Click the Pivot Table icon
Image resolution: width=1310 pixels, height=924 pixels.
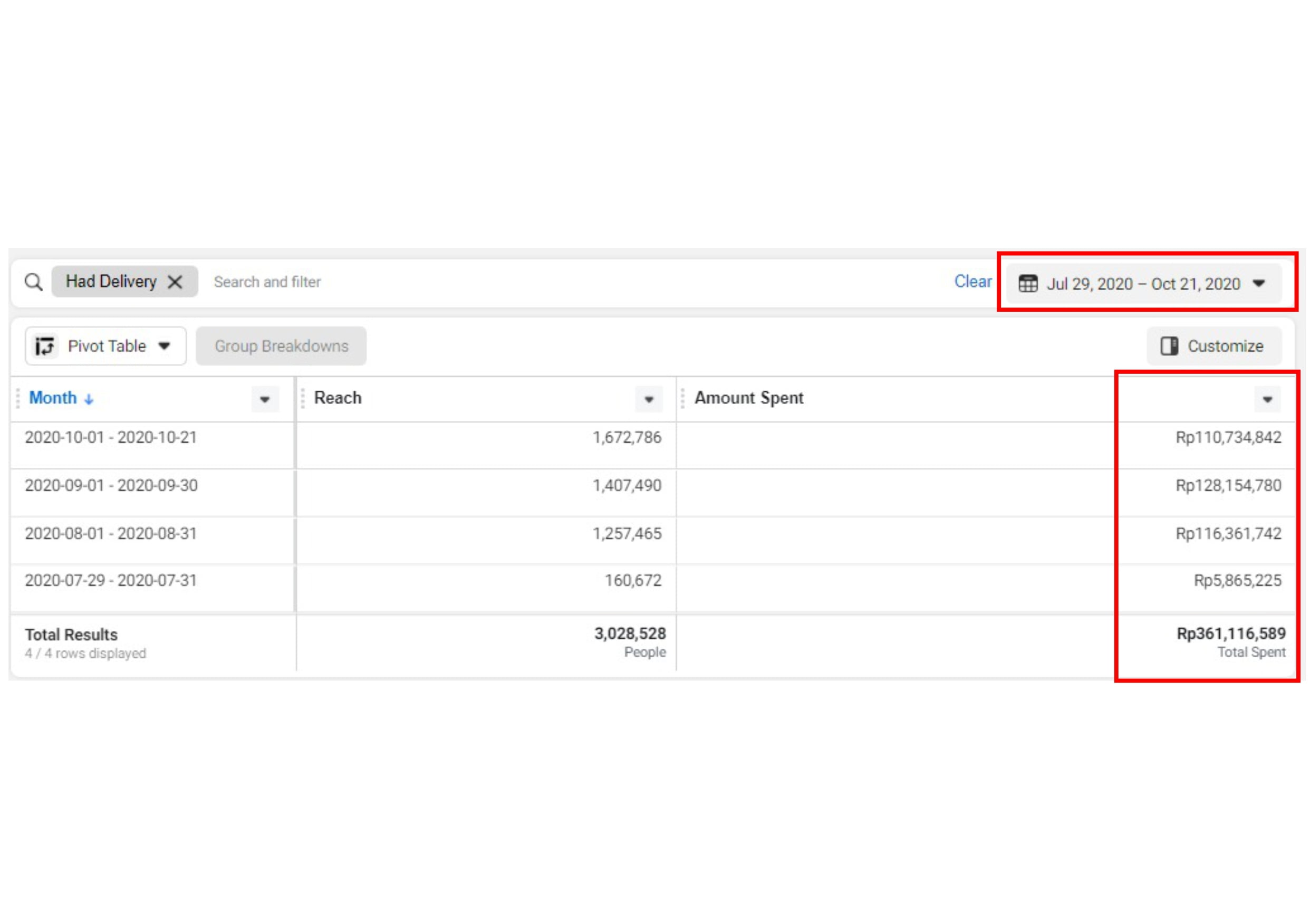point(44,346)
